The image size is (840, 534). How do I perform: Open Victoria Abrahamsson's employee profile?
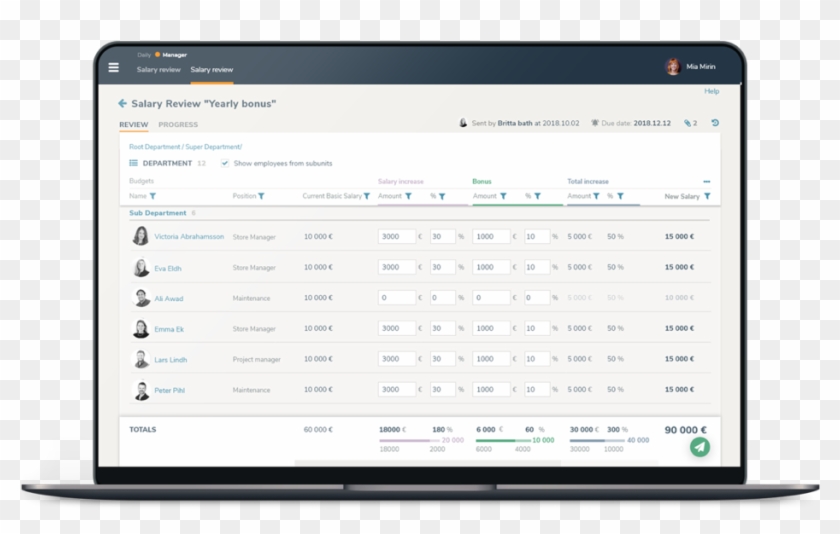[188, 237]
